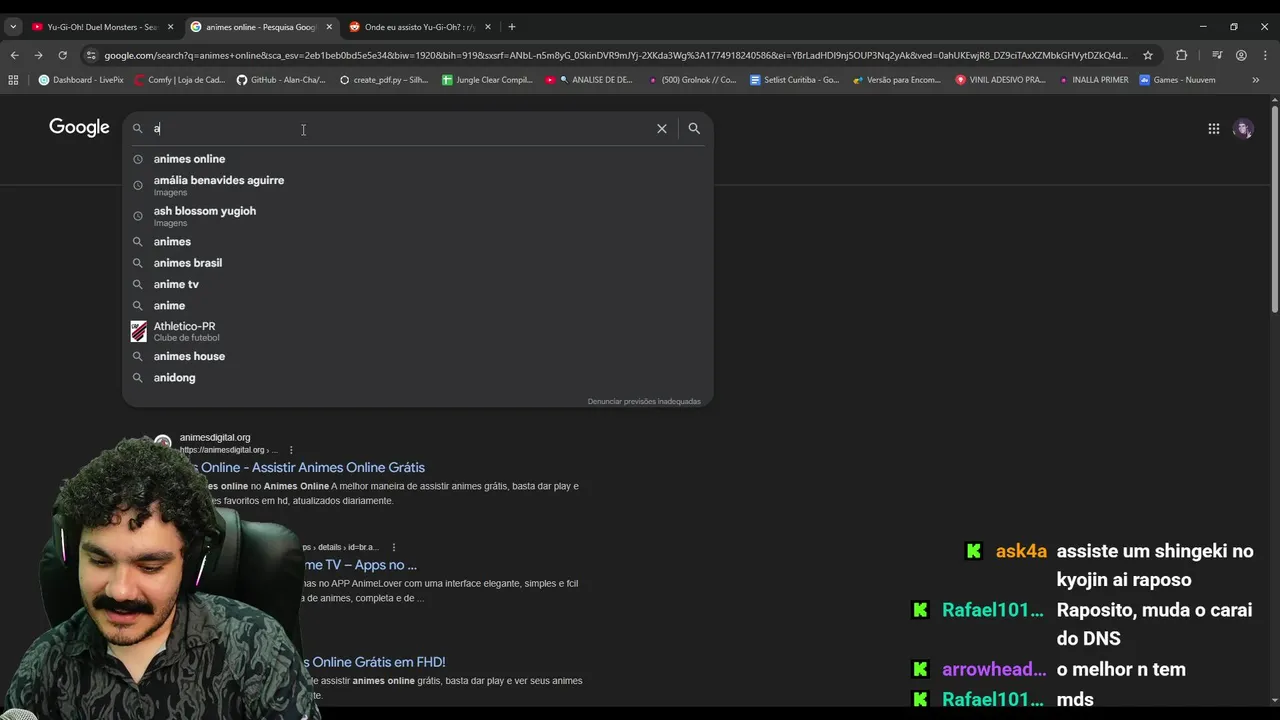Open the Comfy Loja de Cad bookmark
1280x720 pixels.
point(179,80)
